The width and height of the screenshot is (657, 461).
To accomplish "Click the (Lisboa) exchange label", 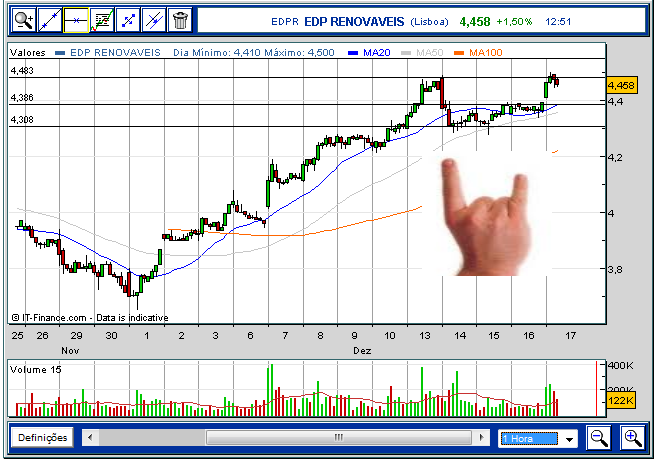I will (429, 22).
